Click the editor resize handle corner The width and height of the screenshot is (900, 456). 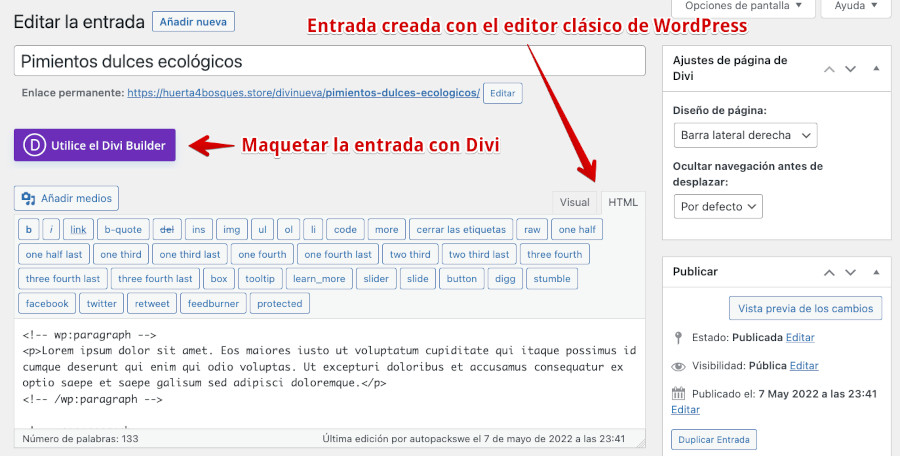(640, 443)
